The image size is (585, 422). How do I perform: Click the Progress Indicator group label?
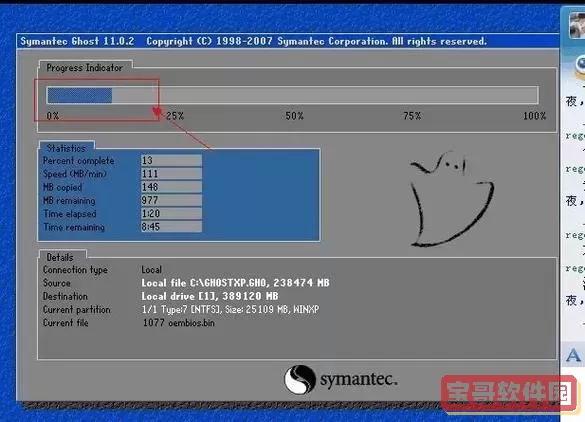(x=84, y=68)
